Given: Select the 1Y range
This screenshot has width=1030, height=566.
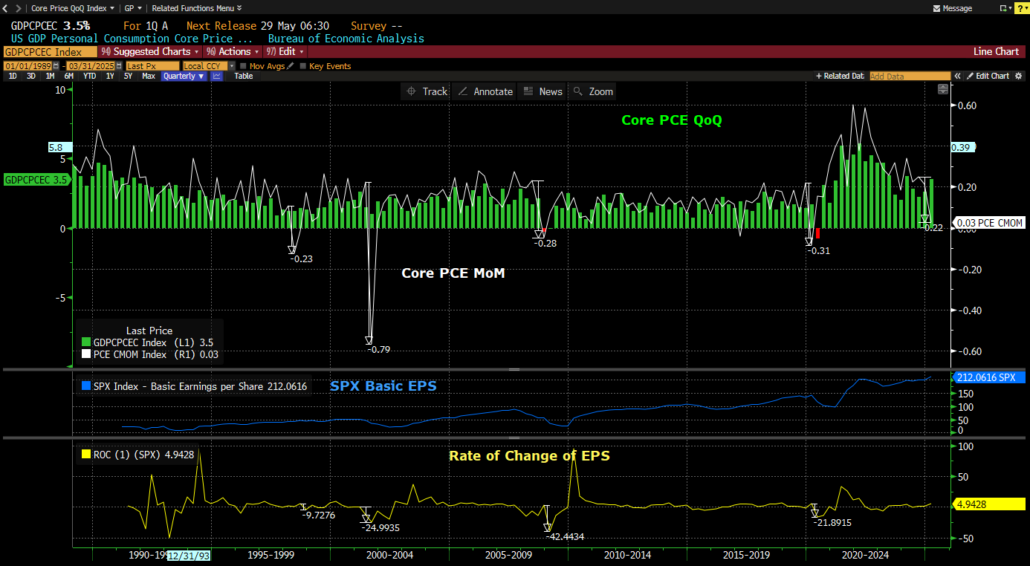Looking at the screenshot, I should [x=110, y=76].
